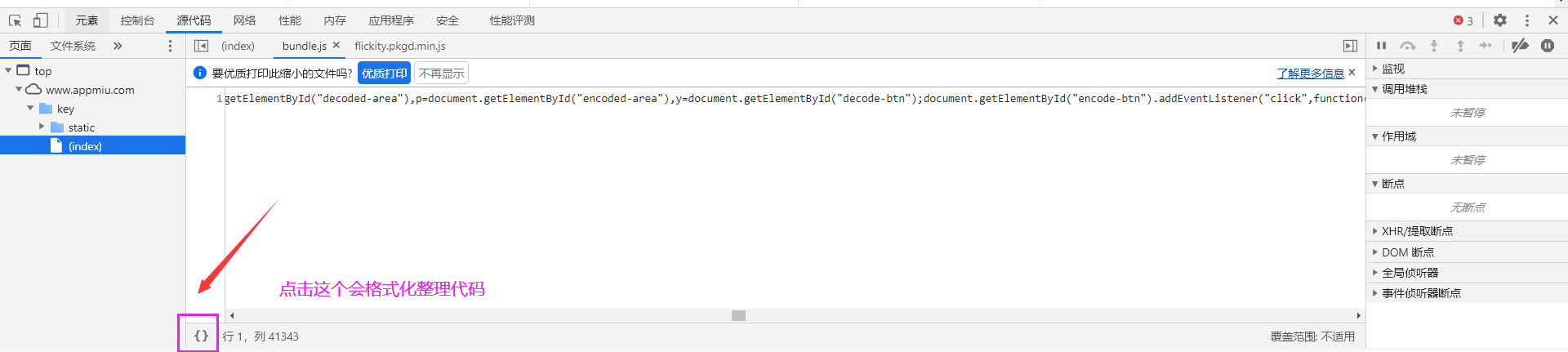Viewport: 1568px width, 352px height.
Task: Select the inspect element picker icon
Action: (x=15, y=20)
